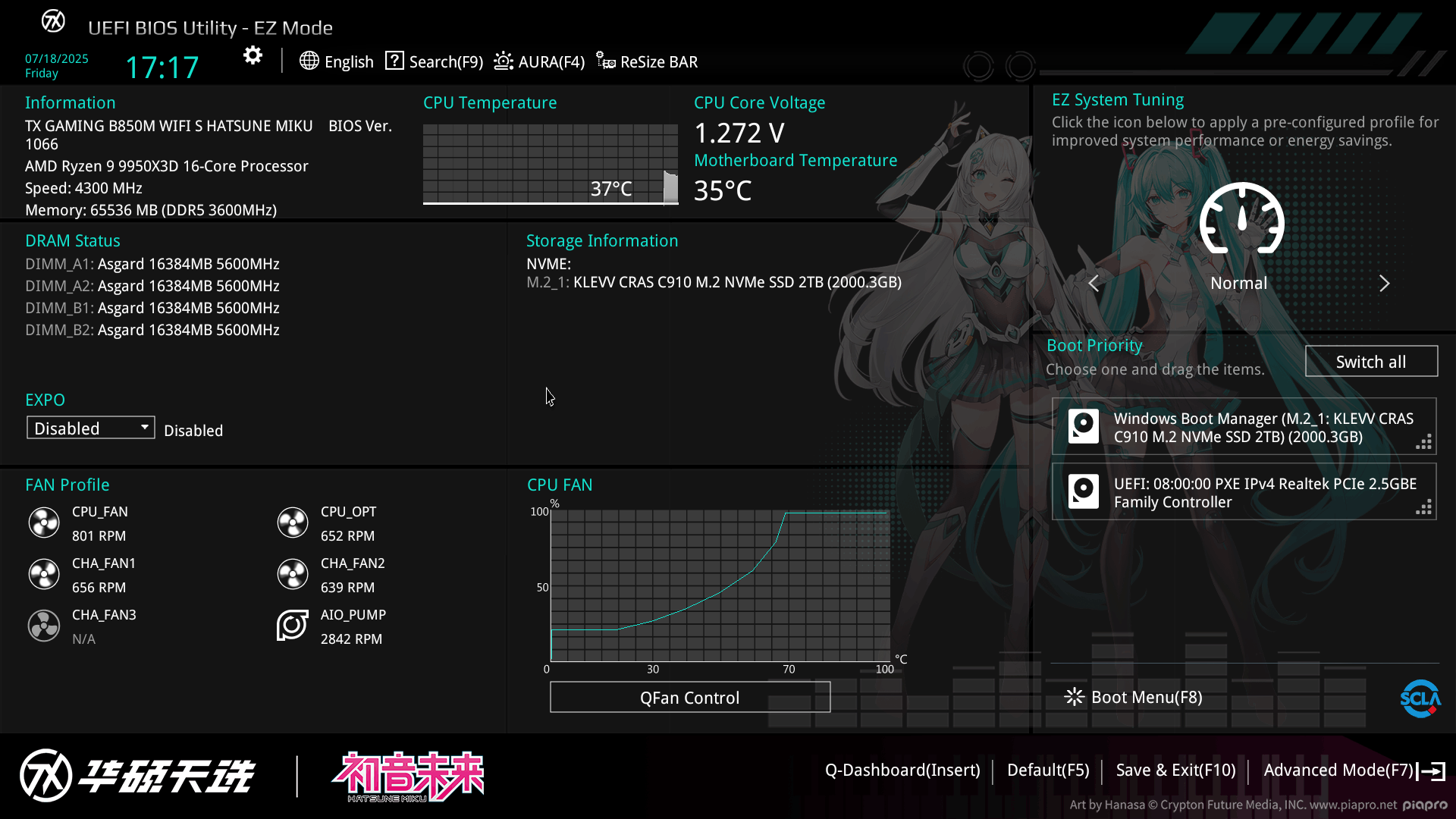This screenshot has height=819, width=1456.
Task: Open the settings gear icon
Action: (x=253, y=55)
